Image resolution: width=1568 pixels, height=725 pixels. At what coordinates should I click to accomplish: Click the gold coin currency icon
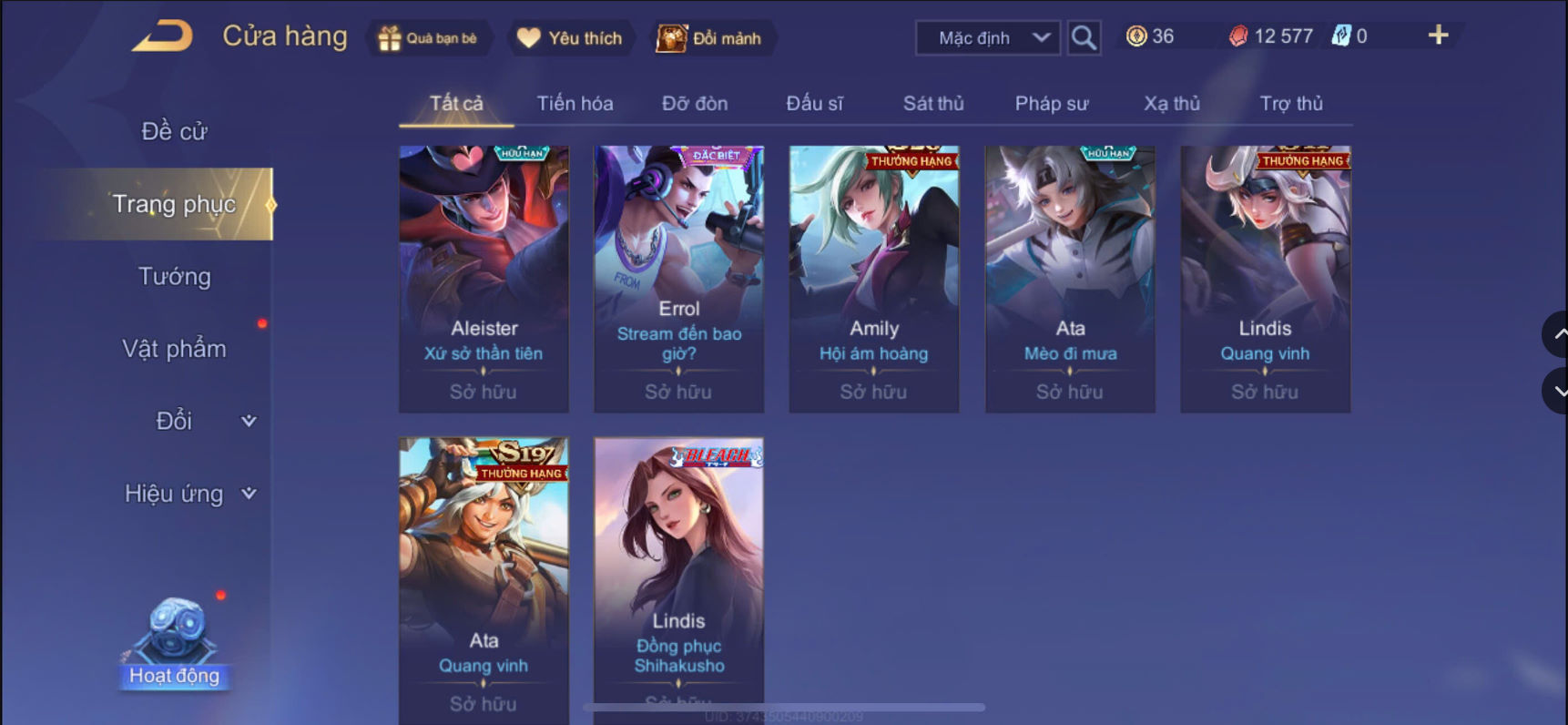click(1135, 36)
